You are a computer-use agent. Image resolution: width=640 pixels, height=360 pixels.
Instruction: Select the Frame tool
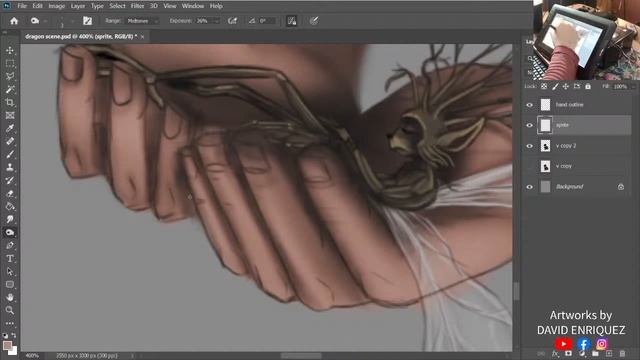coord(10,116)
